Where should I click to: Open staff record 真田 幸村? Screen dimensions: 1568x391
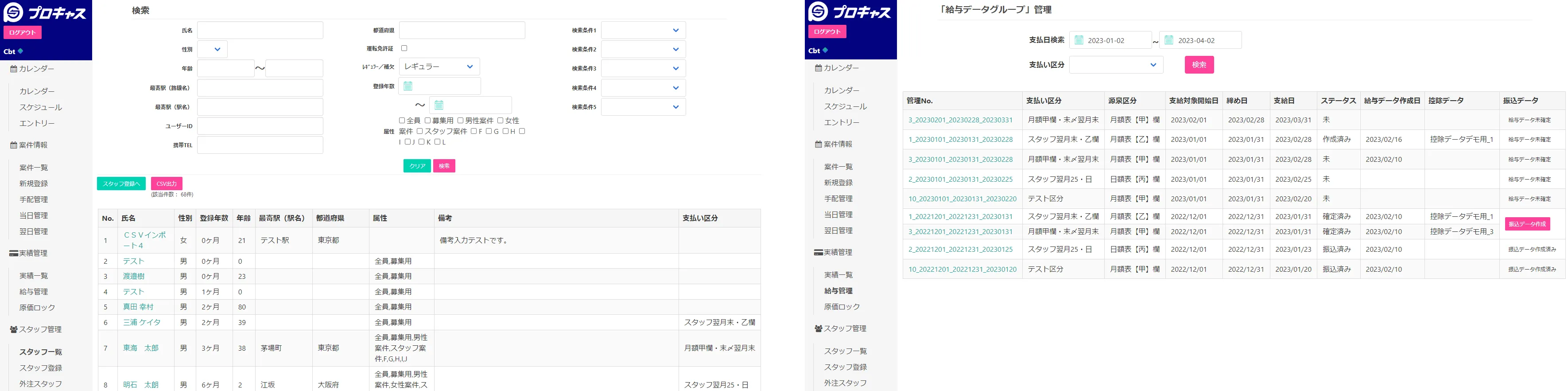pos(138,307)
